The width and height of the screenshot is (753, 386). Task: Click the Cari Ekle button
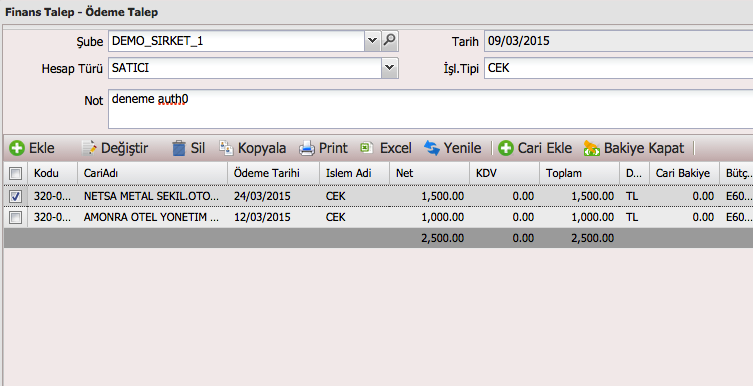535,148
